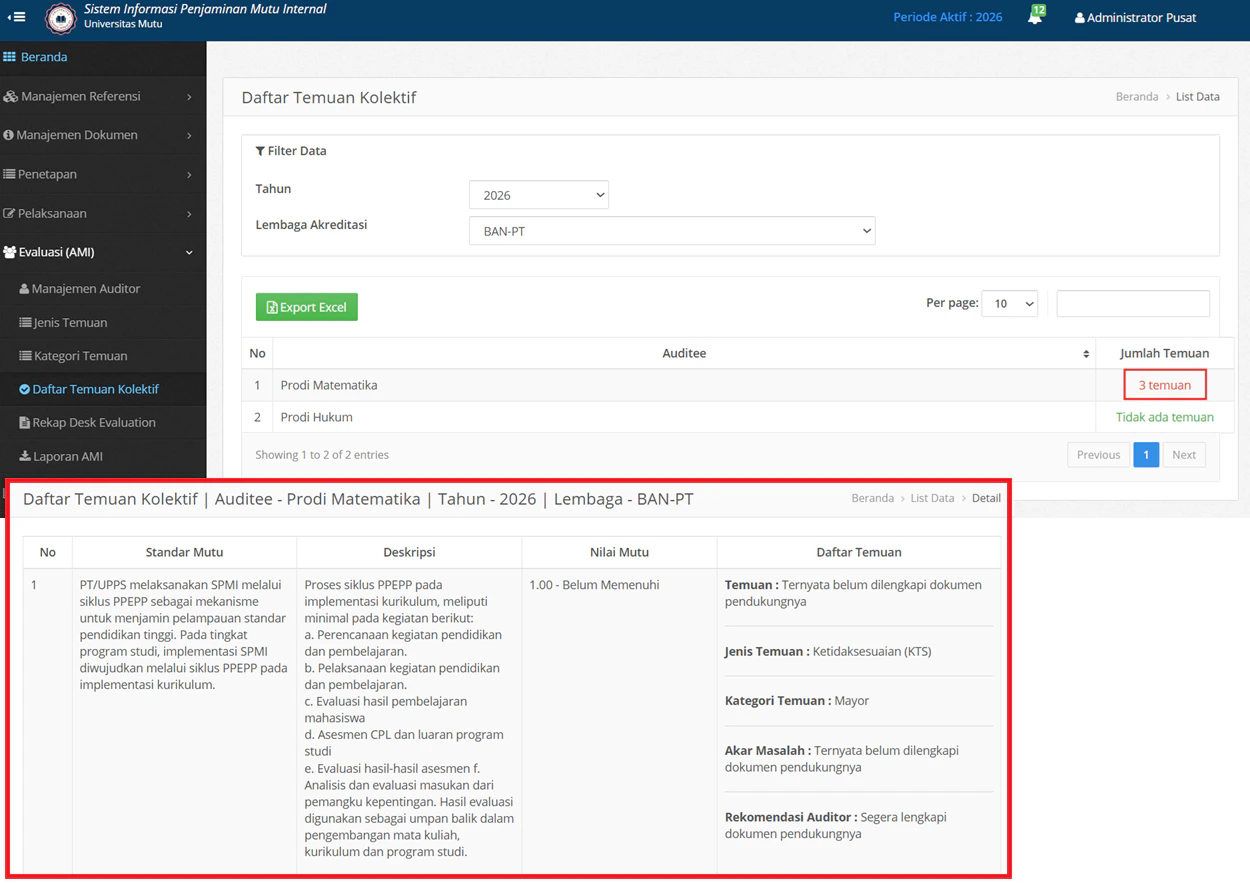
Task: Focus the table search input field
Action: pos(1133,303)
